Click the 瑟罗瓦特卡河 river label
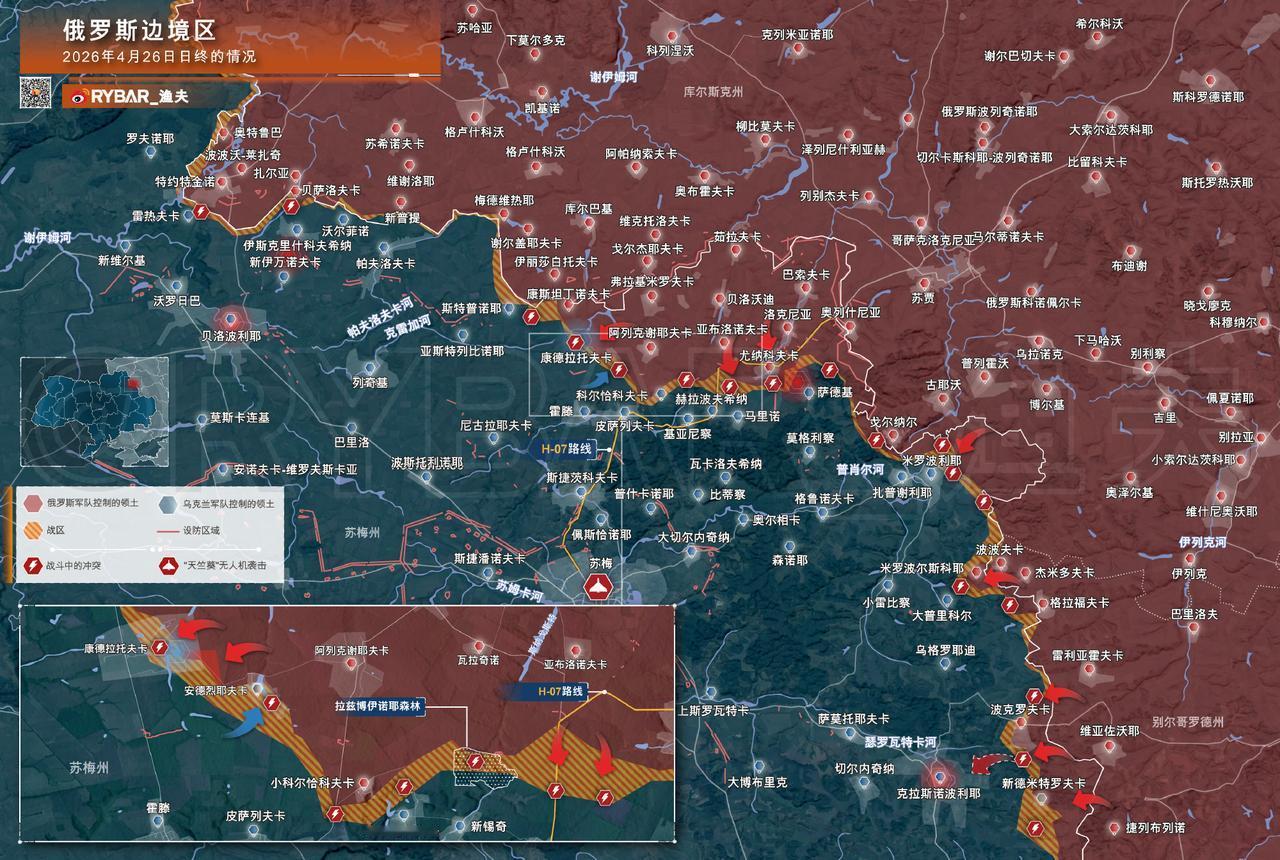Viewport: 1280px width, 860px height. pyautogui.click(x=901, y=742)
